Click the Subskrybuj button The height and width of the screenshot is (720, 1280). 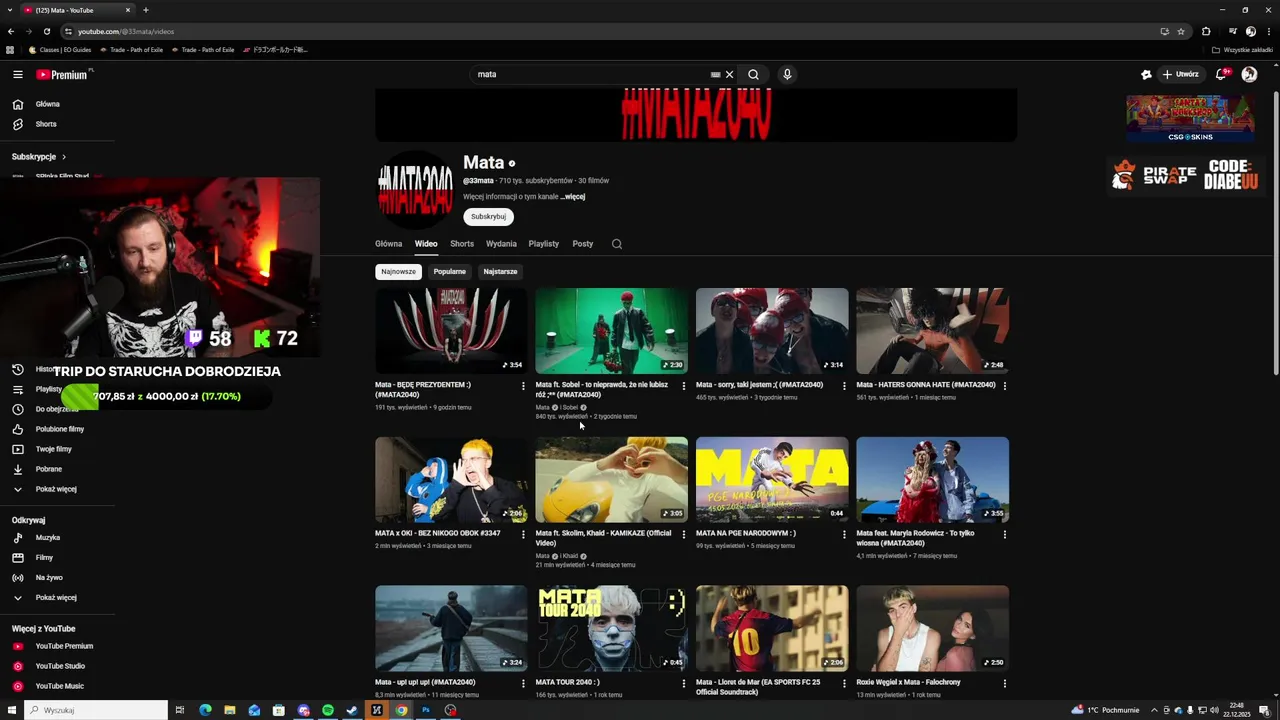coord(488,216)
